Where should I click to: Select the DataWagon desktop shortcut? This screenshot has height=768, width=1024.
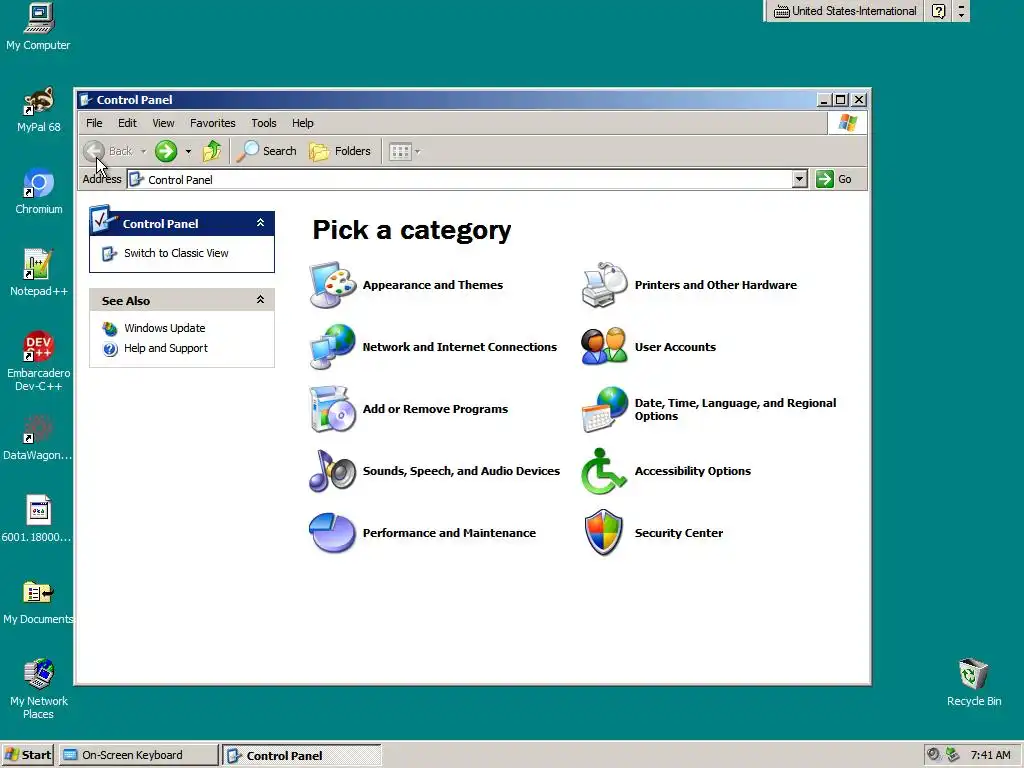tap(37, 437)
